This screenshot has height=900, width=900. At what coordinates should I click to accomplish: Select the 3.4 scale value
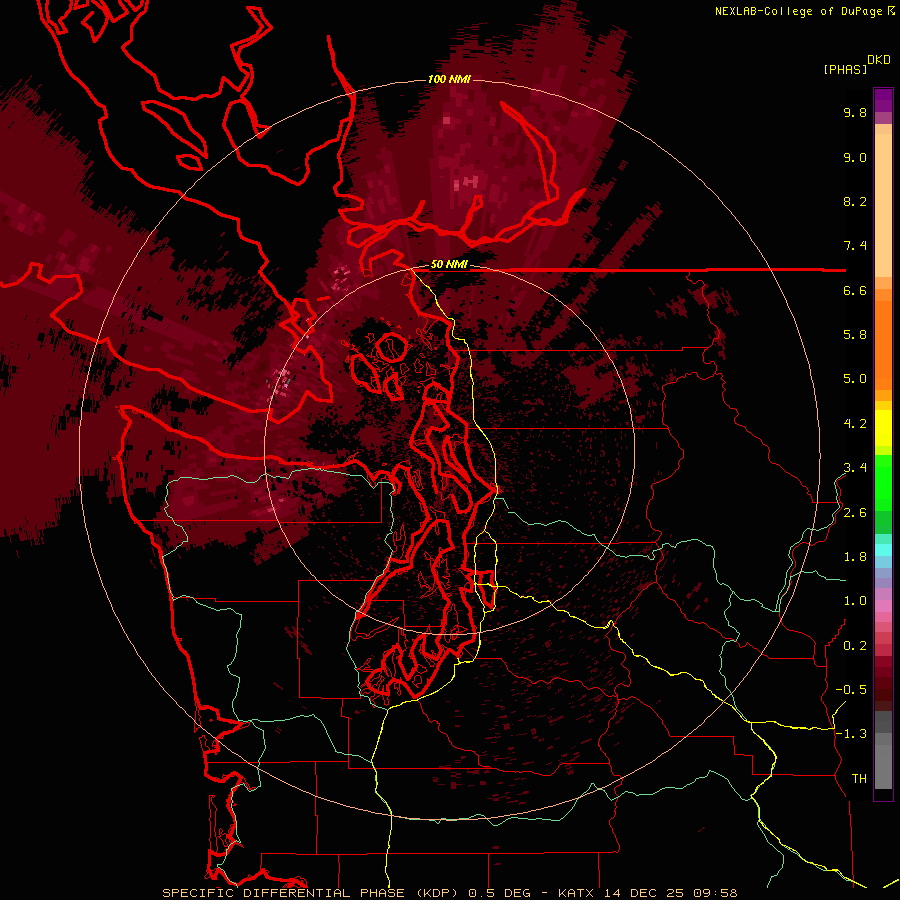855,468
